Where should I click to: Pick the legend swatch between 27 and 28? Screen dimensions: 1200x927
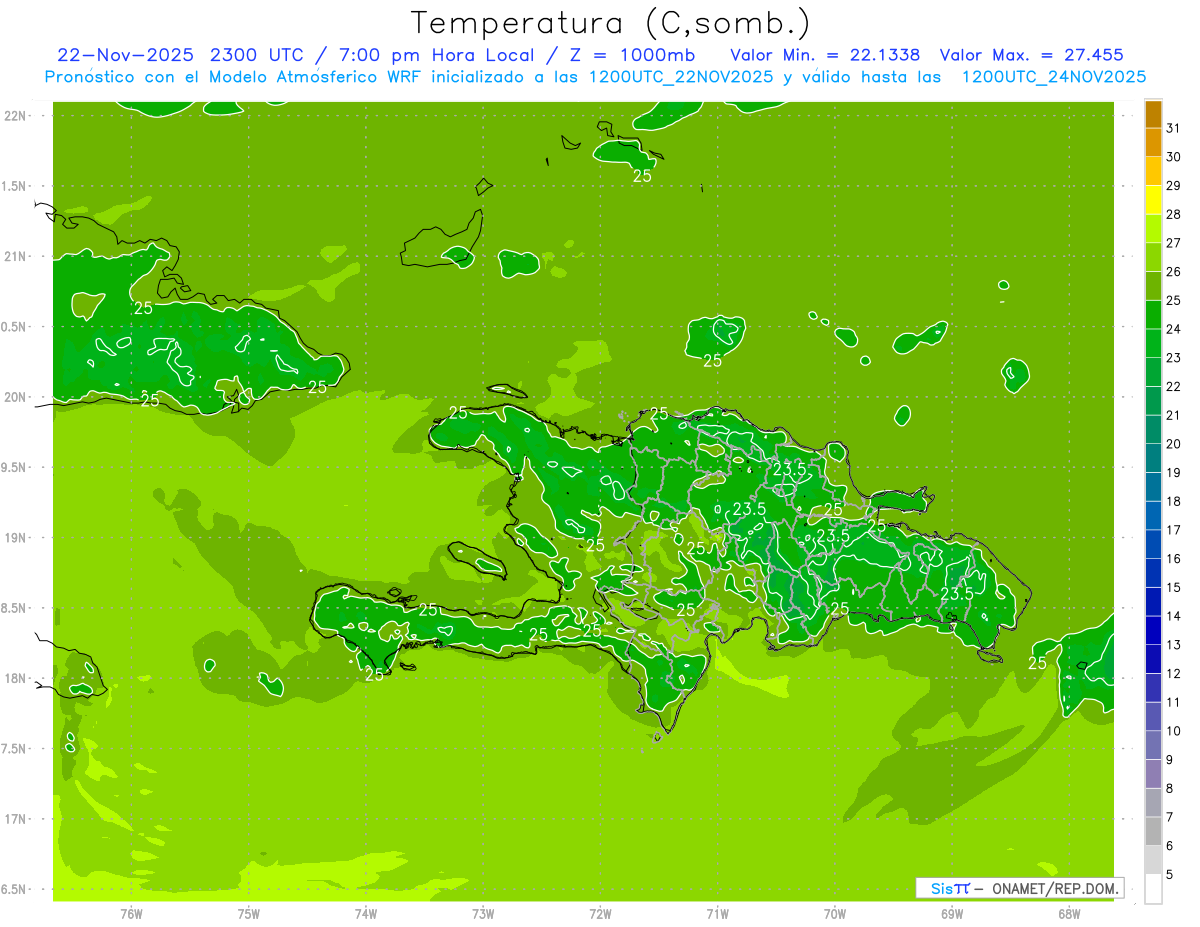click(x=1153, y=229)
